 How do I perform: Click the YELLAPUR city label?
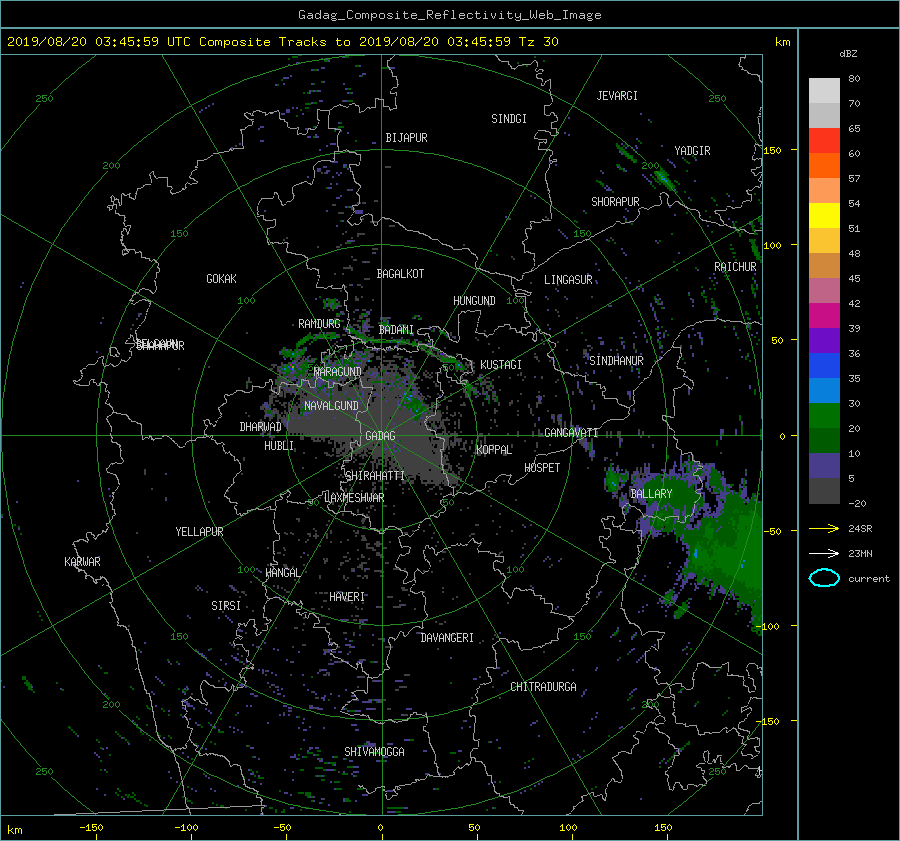point(199,532)
